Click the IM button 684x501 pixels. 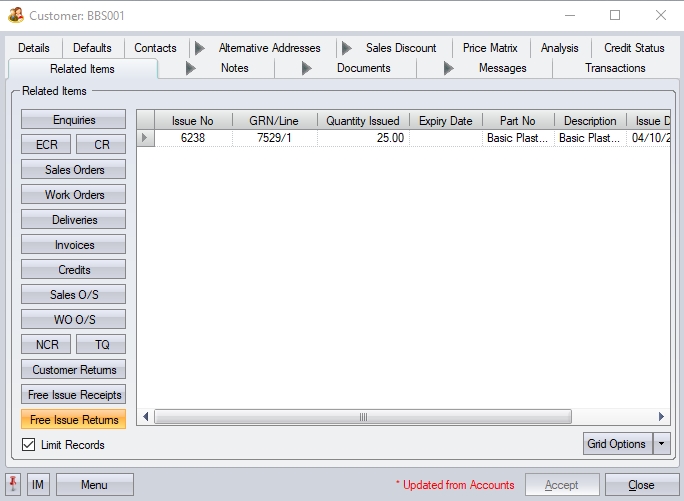[x=38, y=485]
